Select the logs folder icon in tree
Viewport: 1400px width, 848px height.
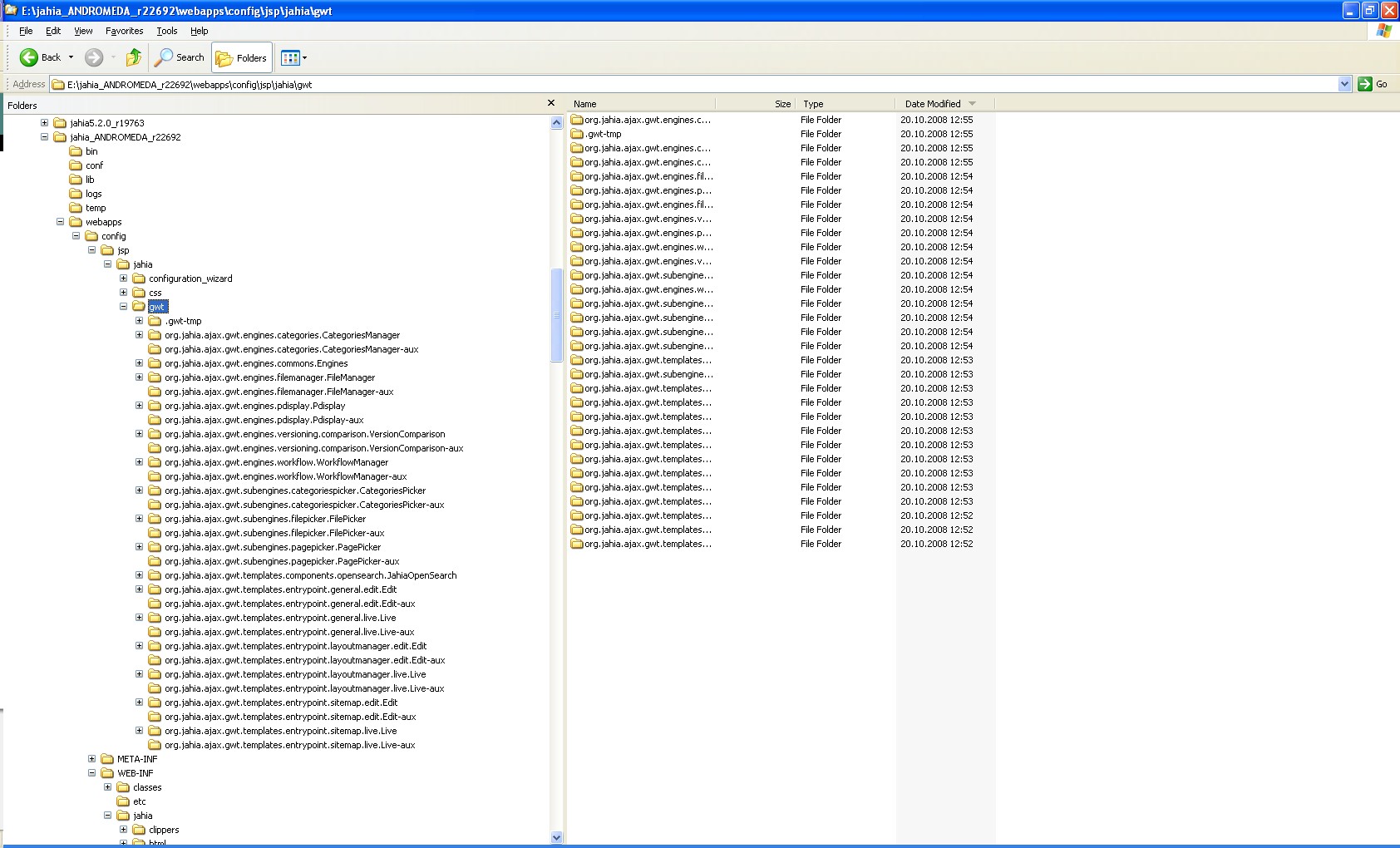pyautogui.click(x=76, y=194)
